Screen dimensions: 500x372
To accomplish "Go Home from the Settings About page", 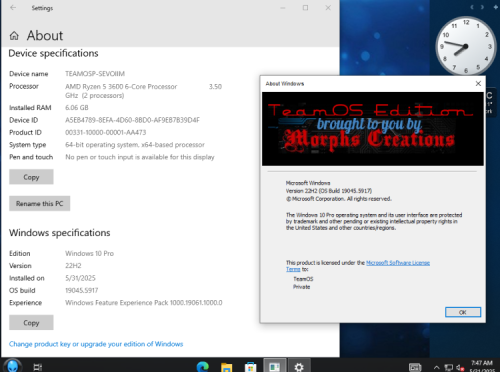I will pyautogui.click(x=14, y=36).
